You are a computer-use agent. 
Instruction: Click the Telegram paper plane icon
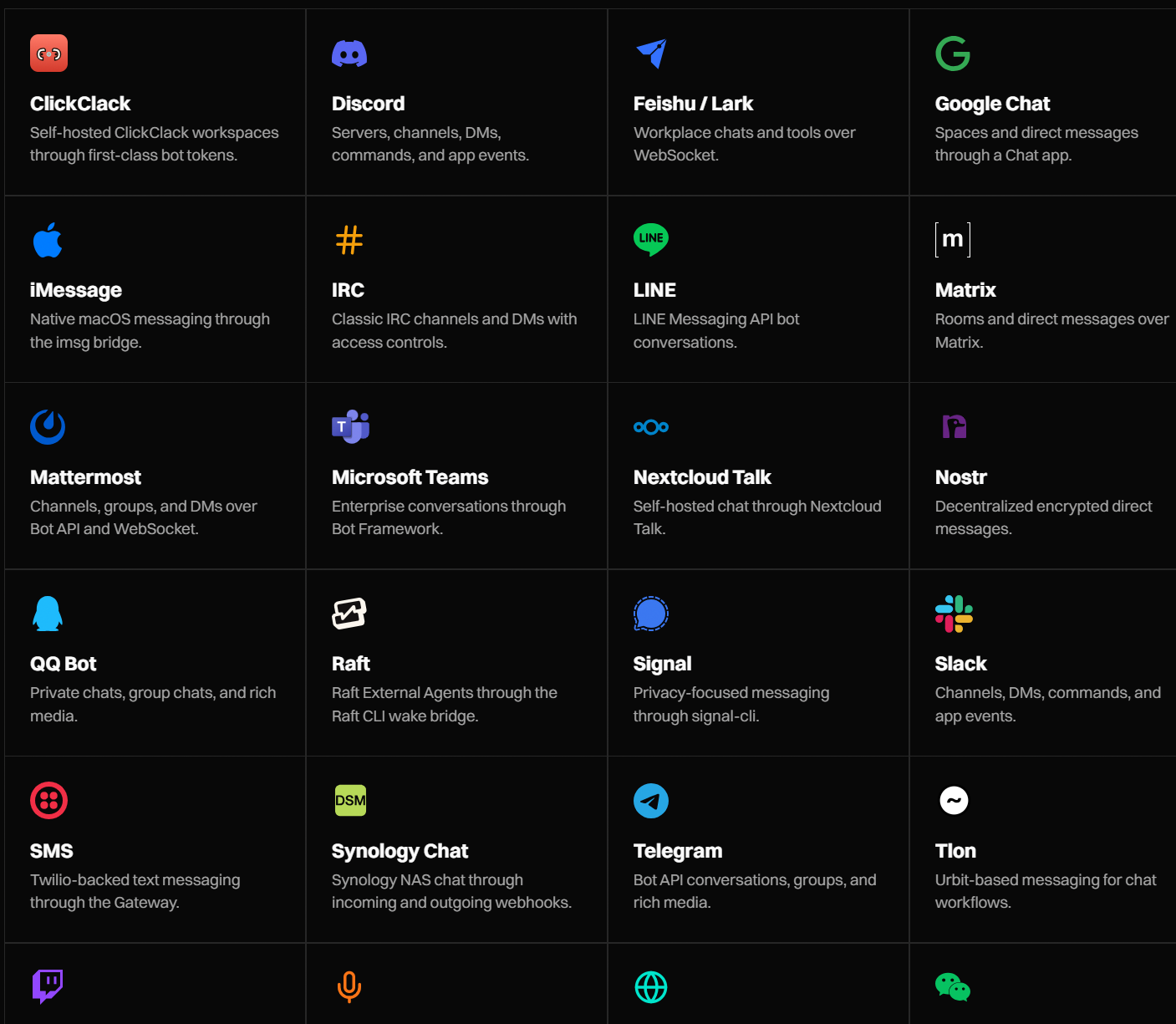pos(651,801)
